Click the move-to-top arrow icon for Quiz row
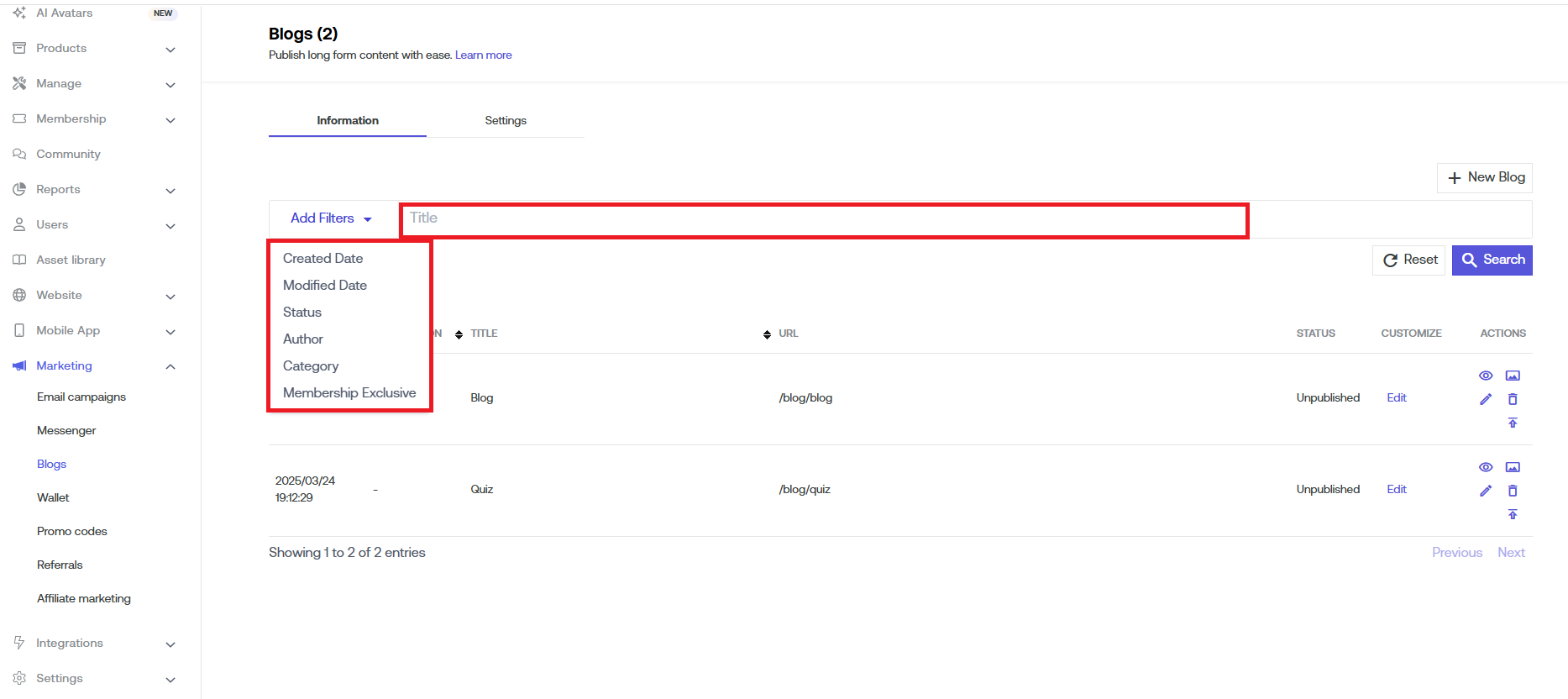The image size is (1568, 699). [x=1512, y=514]
